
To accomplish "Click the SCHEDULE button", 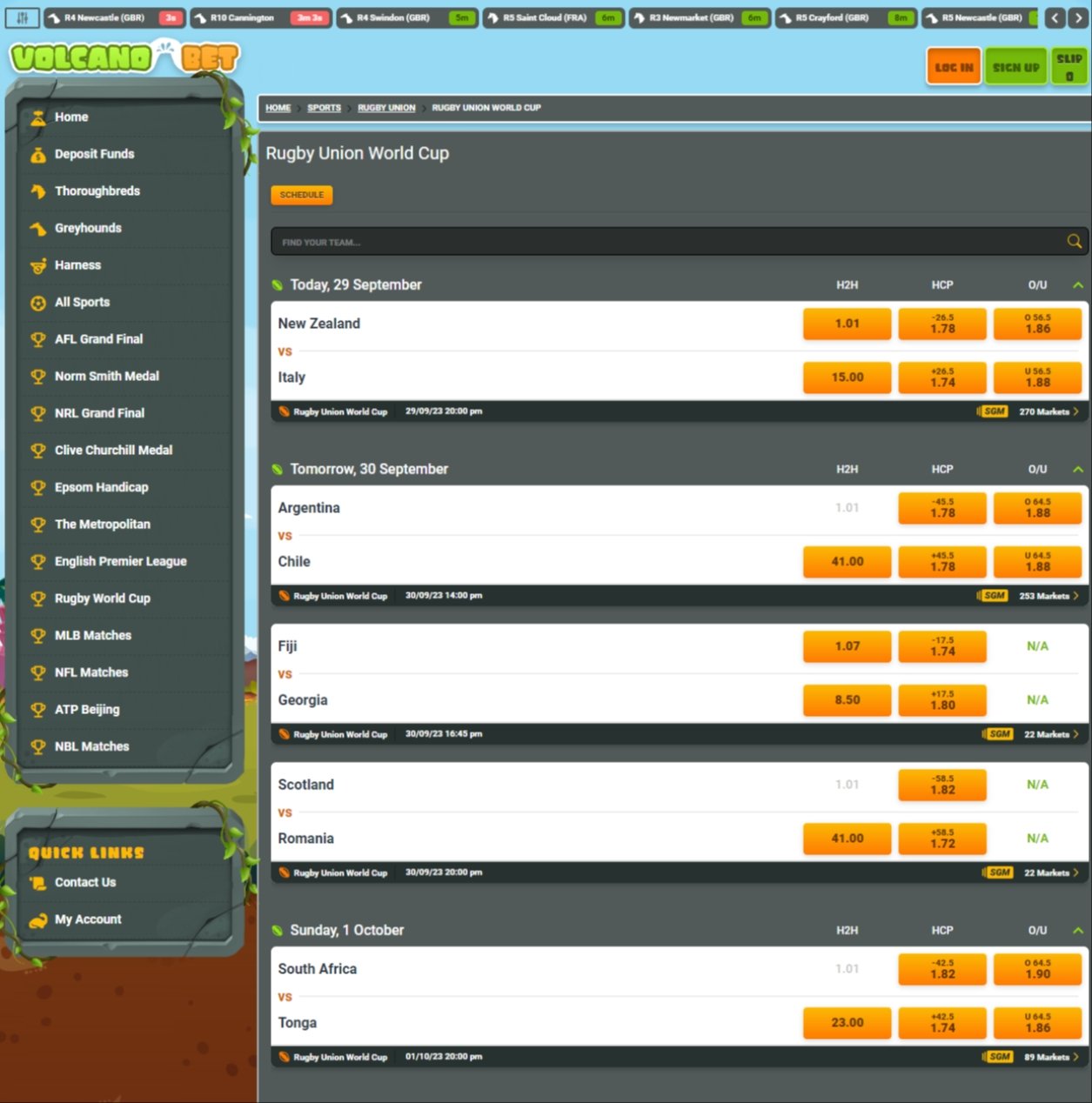I will click(302, 195).
